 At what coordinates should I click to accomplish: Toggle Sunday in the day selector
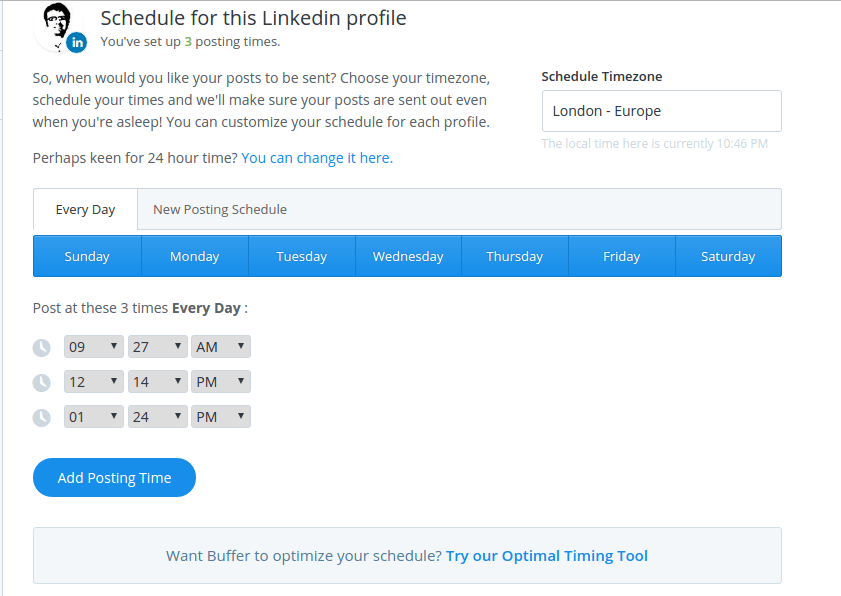[87, 256]
